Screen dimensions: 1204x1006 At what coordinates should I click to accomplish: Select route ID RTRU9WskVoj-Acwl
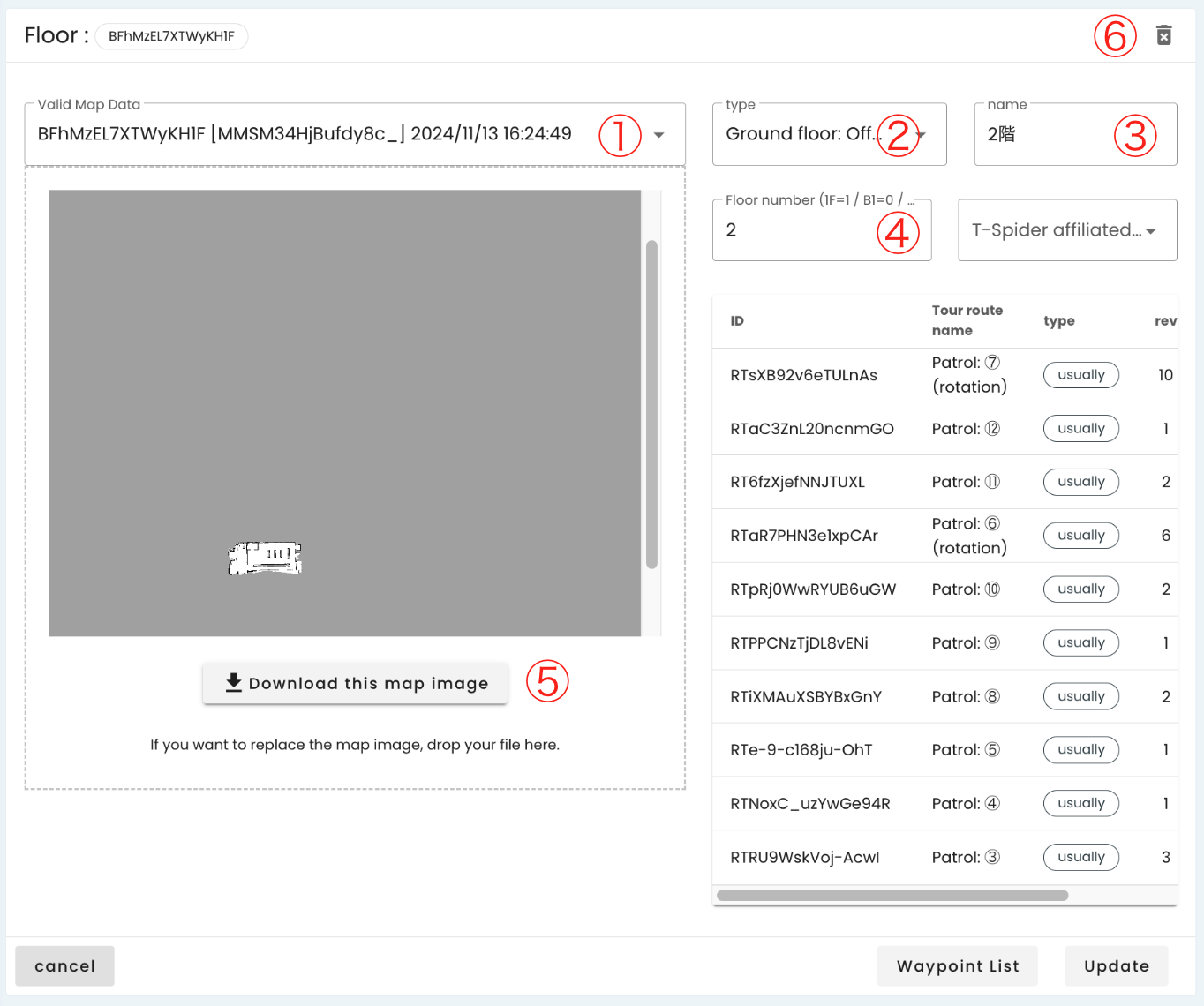(805, 858)
